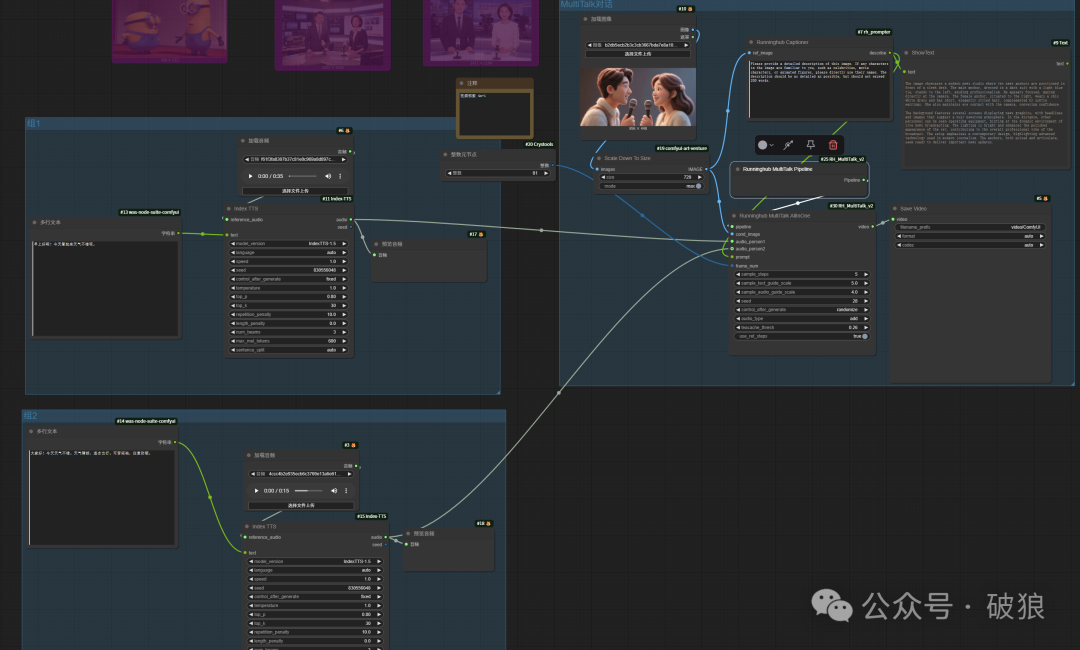1080x650 pixels.
Task: Collapse the Save Video node via its dot
Action: point(895,208)
